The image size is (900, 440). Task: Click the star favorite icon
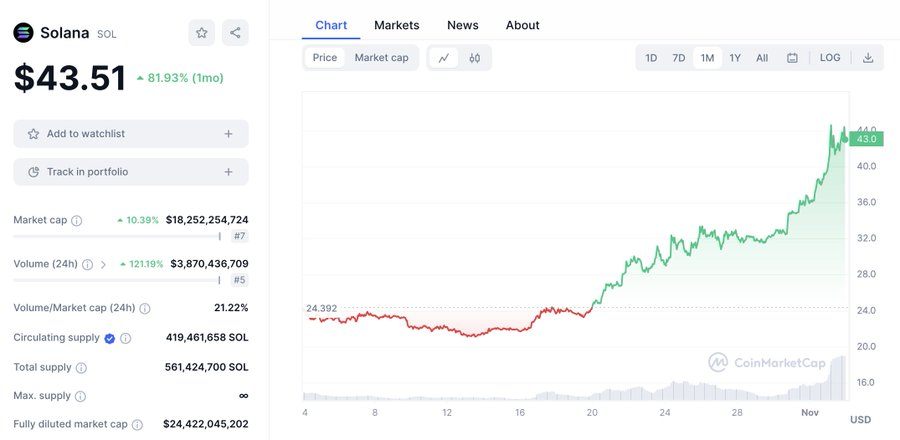[201, 33]
